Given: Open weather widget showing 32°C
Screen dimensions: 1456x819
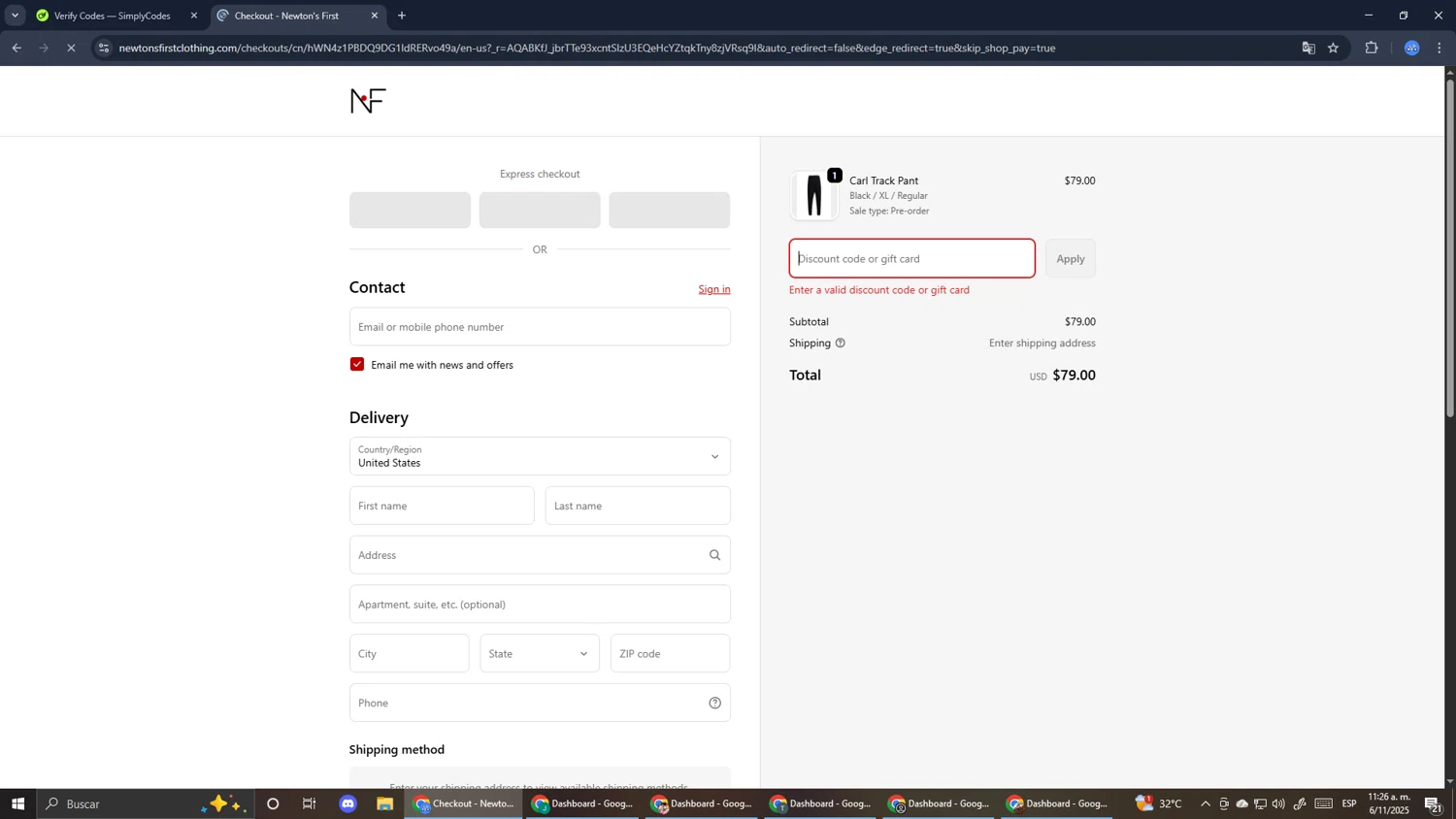Looking at the screenshot, I should [1159, 803].
